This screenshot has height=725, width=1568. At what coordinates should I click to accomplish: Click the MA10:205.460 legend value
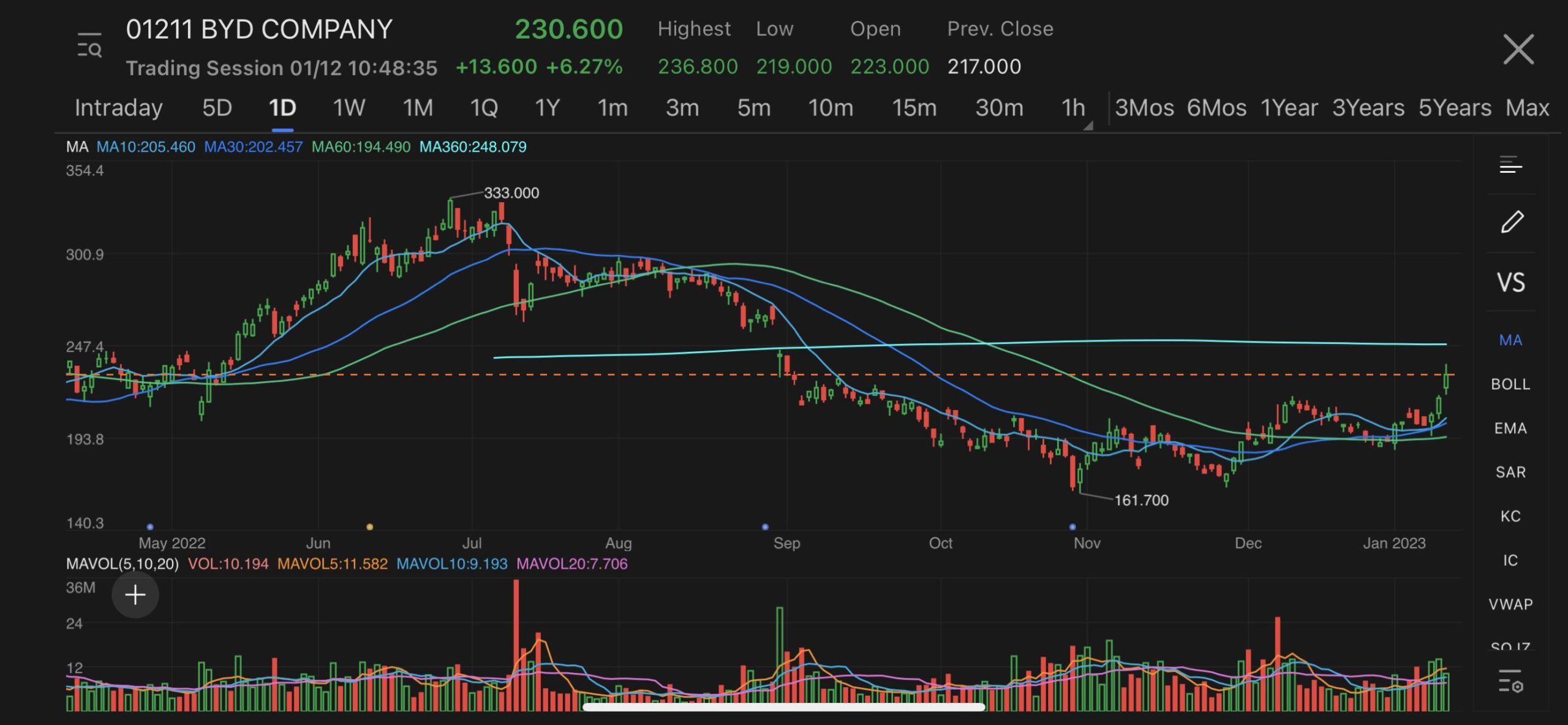pos(146,147)
